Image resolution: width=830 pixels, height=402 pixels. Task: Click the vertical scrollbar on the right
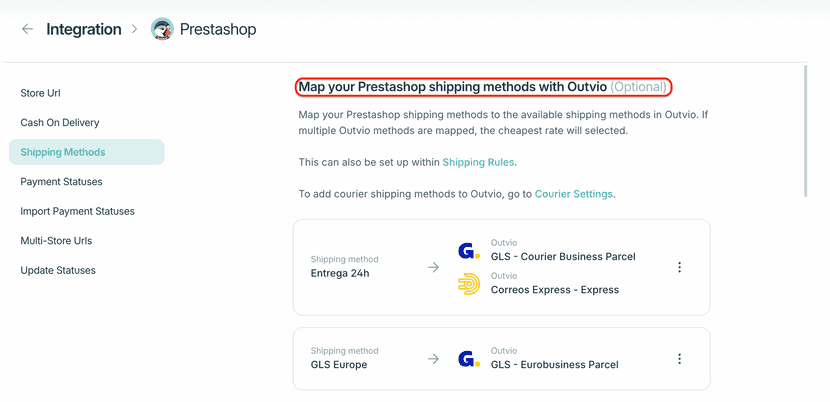[x=806, y=130]
